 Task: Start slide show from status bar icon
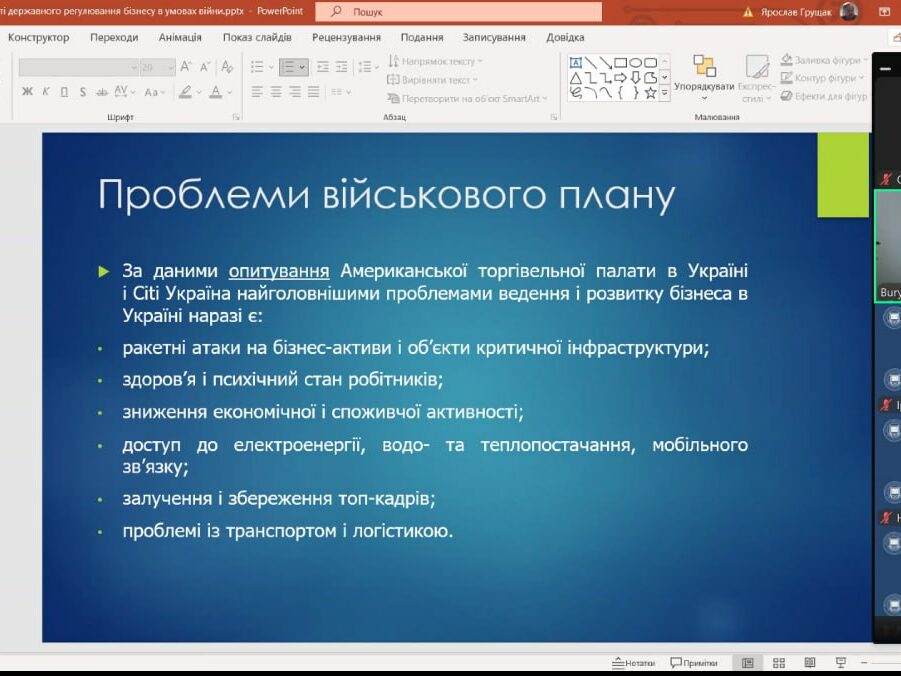point(843,662)
